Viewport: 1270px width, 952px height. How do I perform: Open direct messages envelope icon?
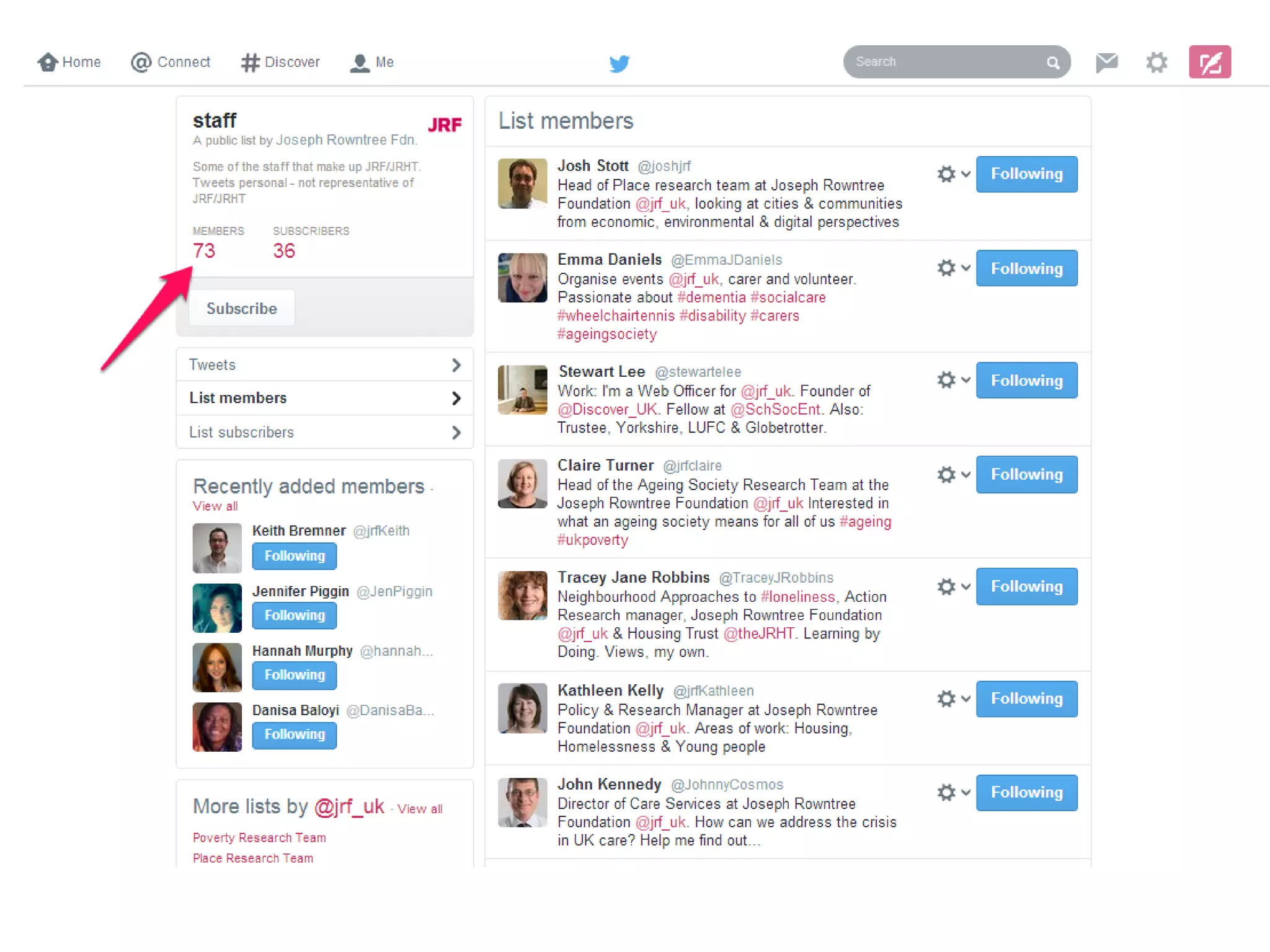pyautogui.click(x=1106, y=62)
